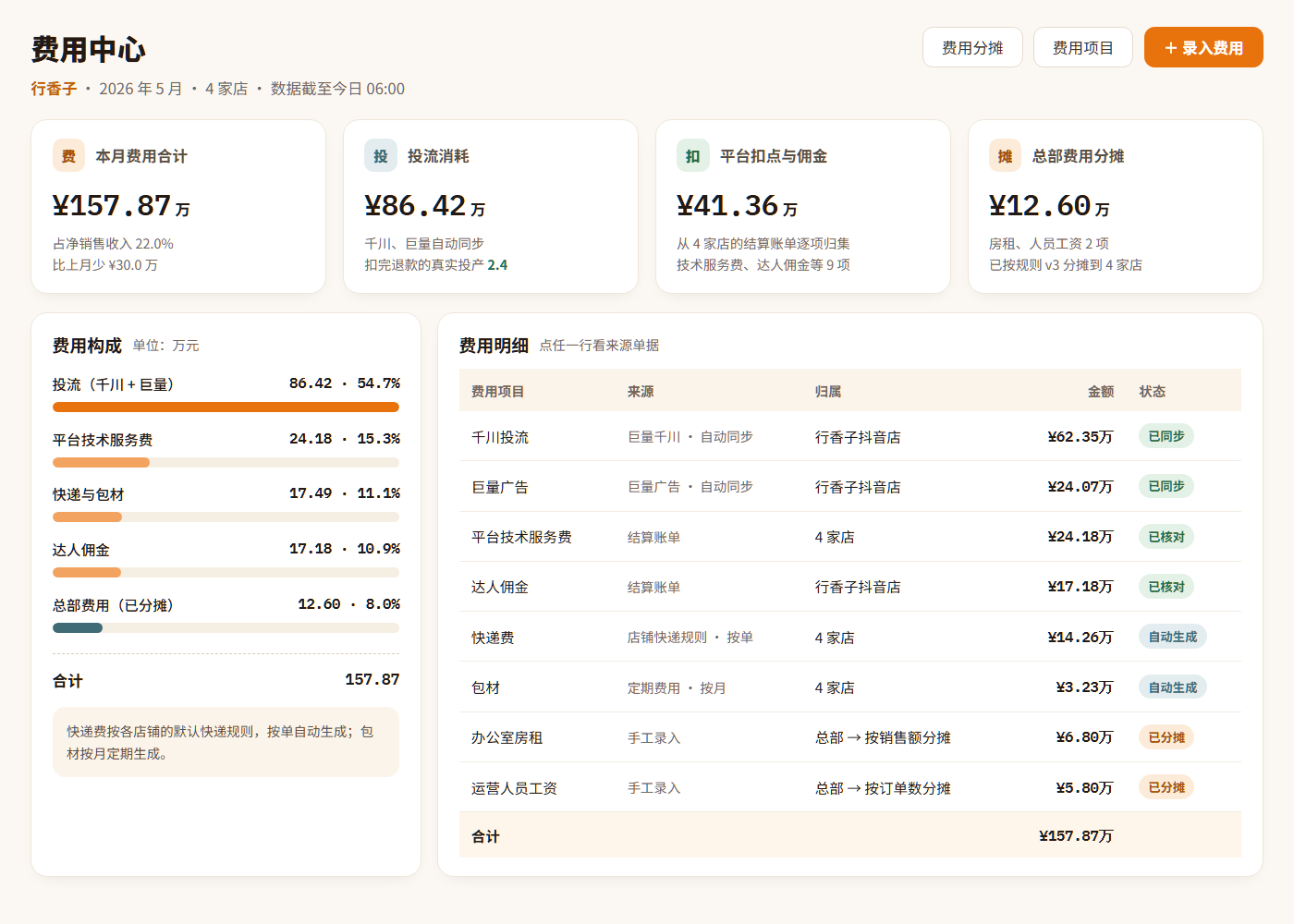Click the 快递费按各店铺 note box
The image size is (1294, 924).
pos(226,742)
